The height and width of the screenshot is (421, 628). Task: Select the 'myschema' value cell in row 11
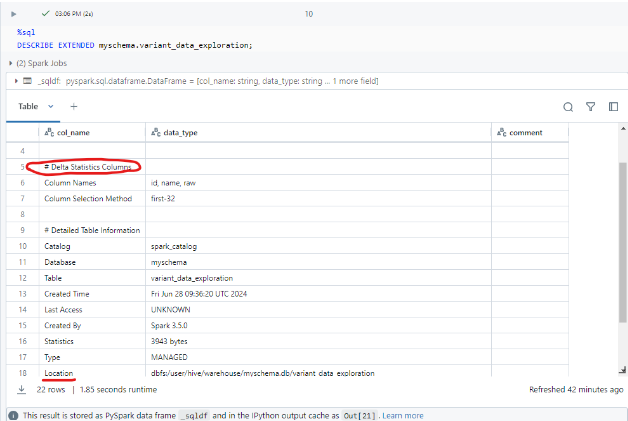click(x=318, y=262)
